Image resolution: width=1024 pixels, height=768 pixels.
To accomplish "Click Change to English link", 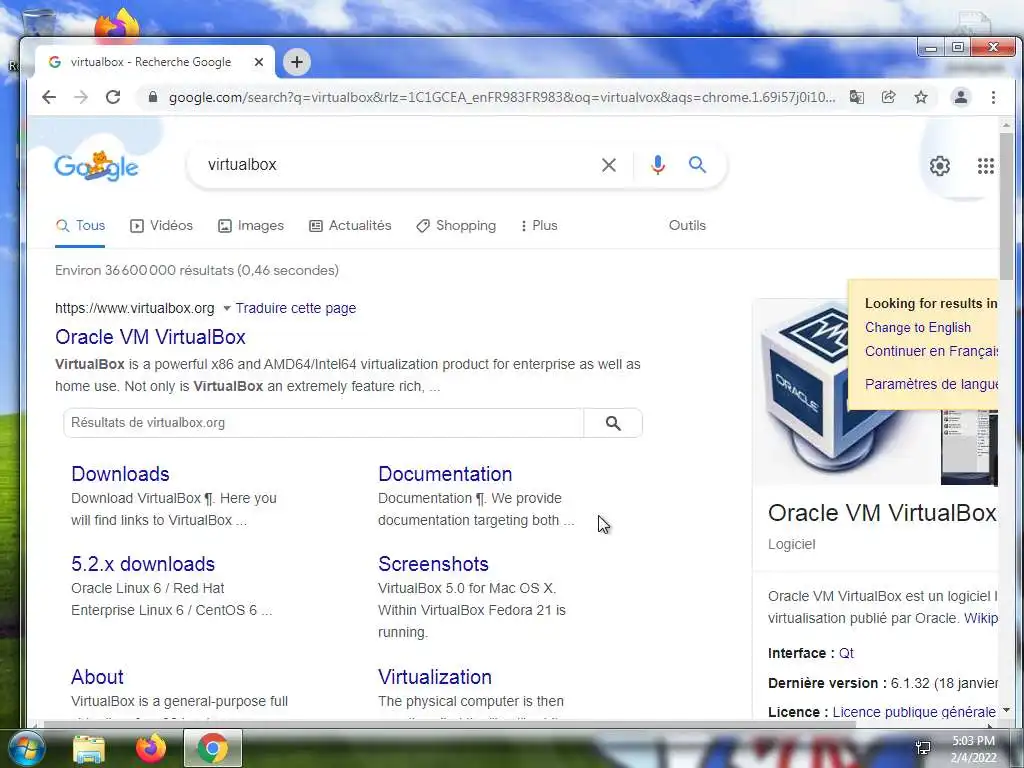I will click(x=918, y=328).
